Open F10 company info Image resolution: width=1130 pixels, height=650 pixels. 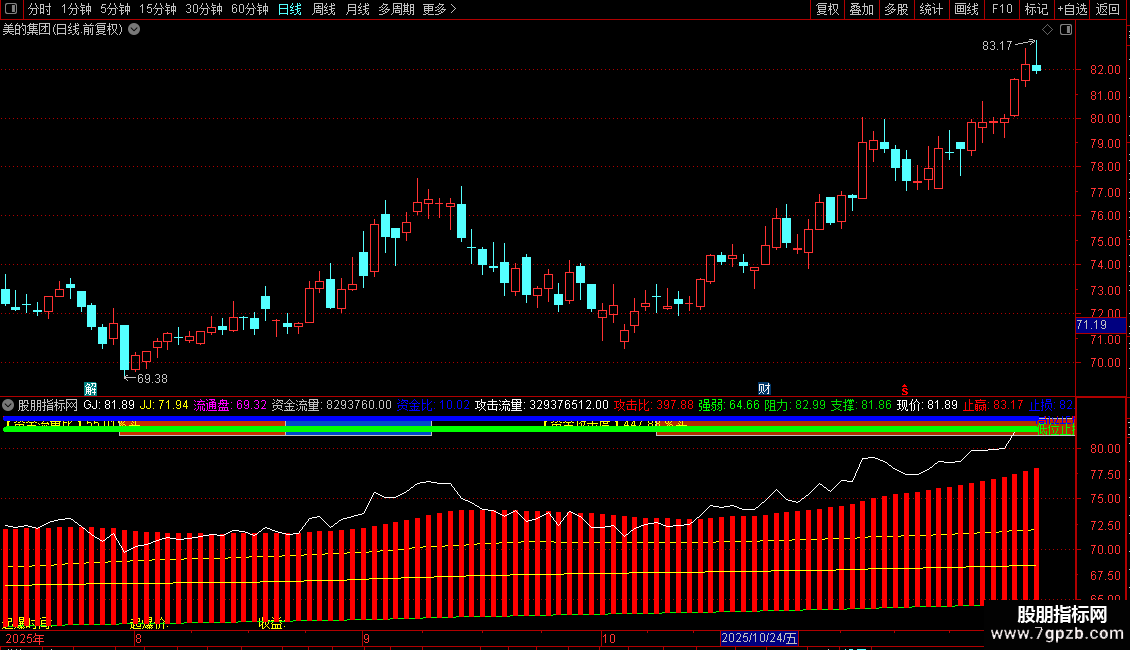point(1002,9)
